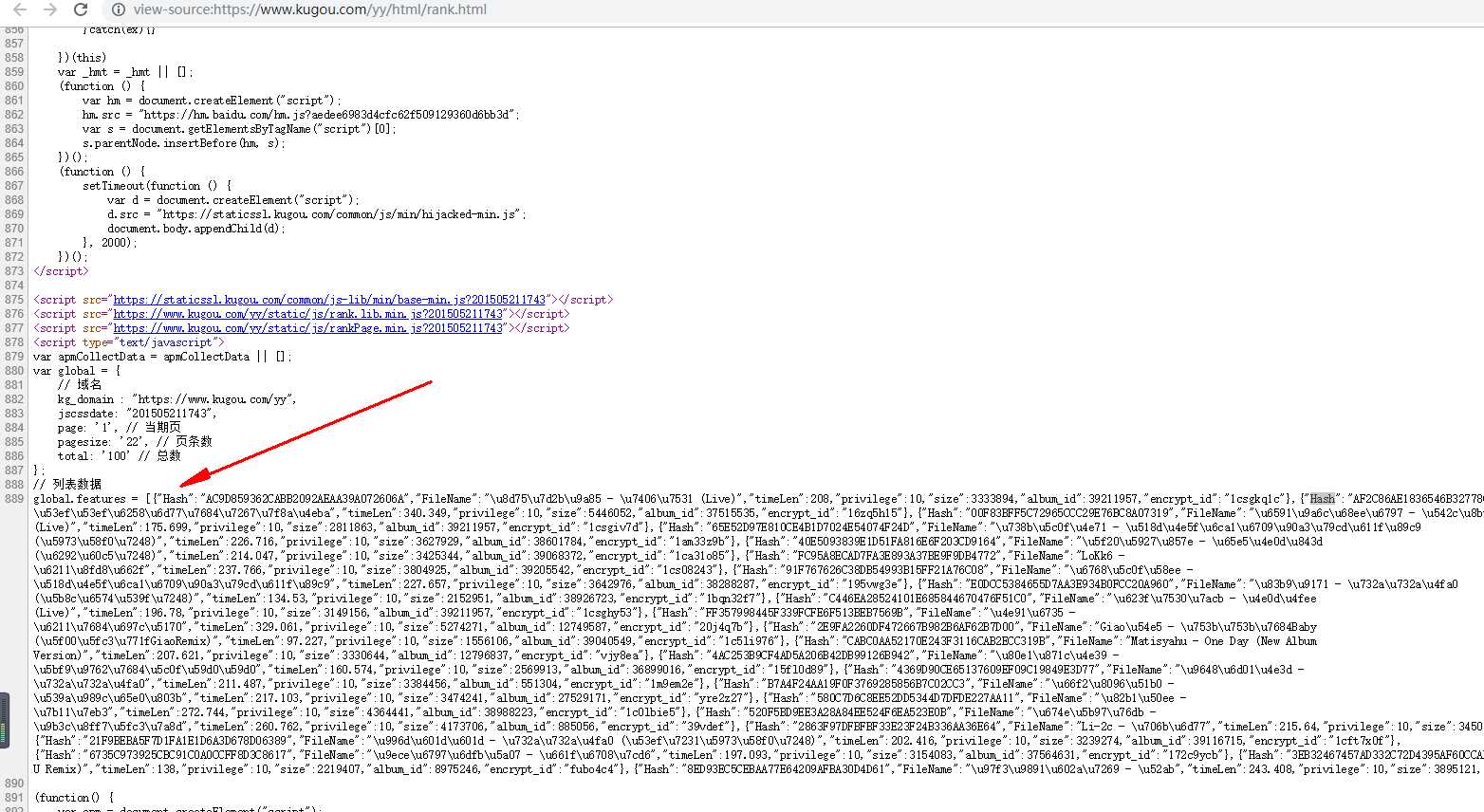Open the rank.lib.min.js script link
The width and height of the screenshot is (1484, 812).
[x=308, y=314]
